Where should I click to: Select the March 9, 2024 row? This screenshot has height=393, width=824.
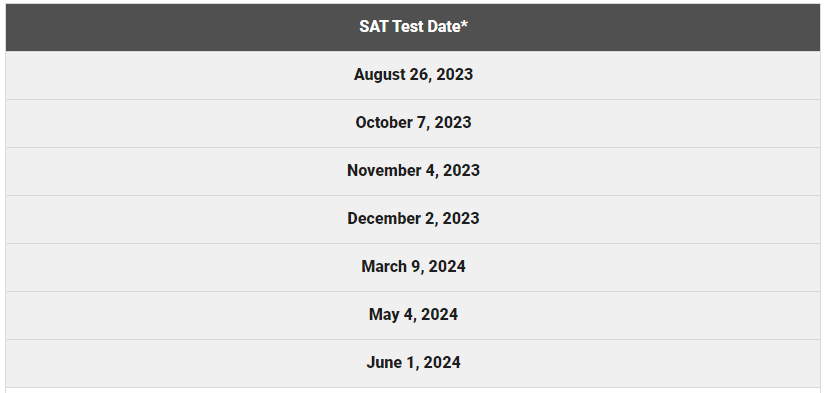tap(413, 267)
